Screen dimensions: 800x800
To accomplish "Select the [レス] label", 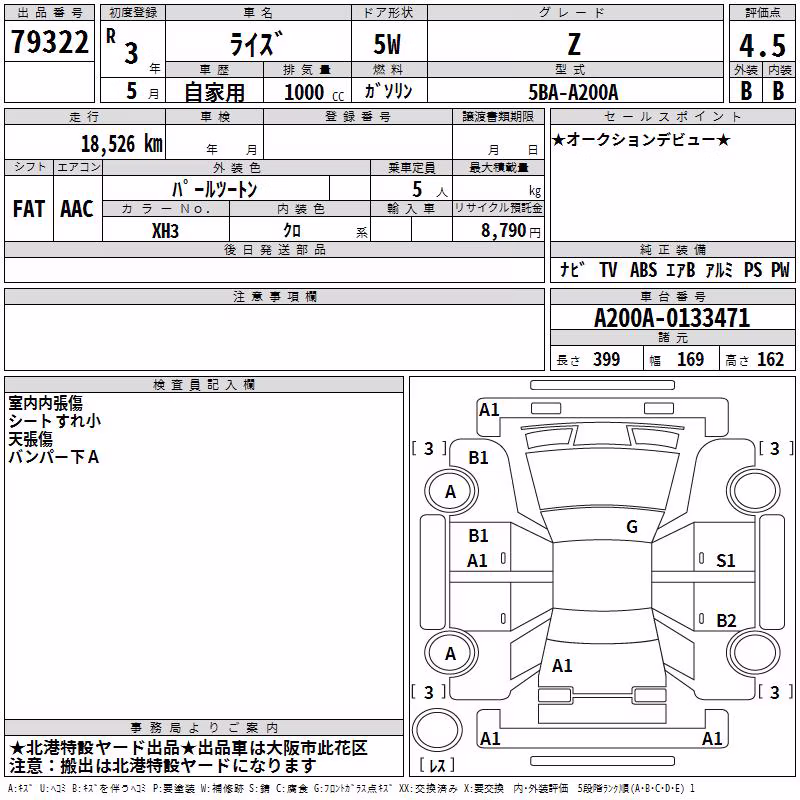I will (437, 765).
